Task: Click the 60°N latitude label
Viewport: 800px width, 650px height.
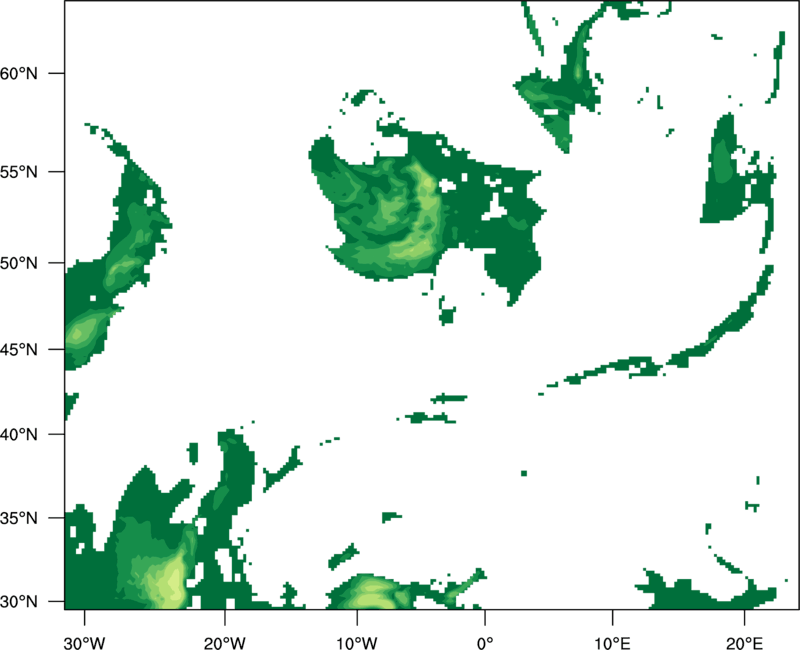Action: pos(19,73)
